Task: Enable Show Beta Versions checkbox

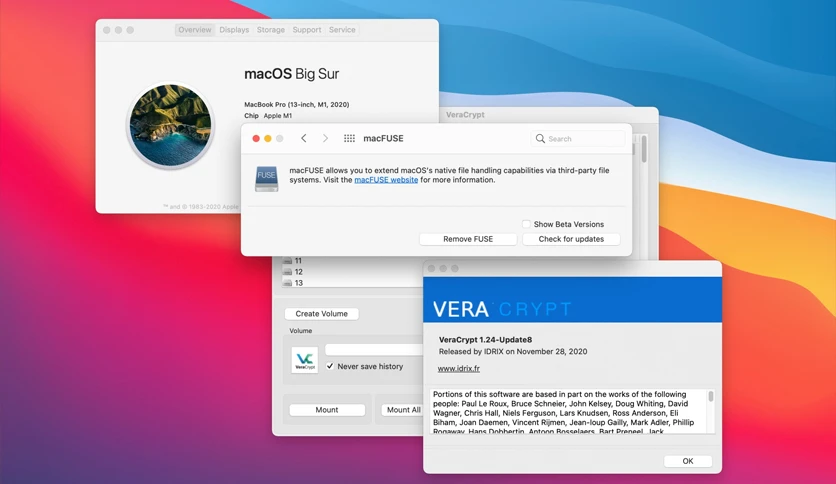Action: click(x=526, y=224)
